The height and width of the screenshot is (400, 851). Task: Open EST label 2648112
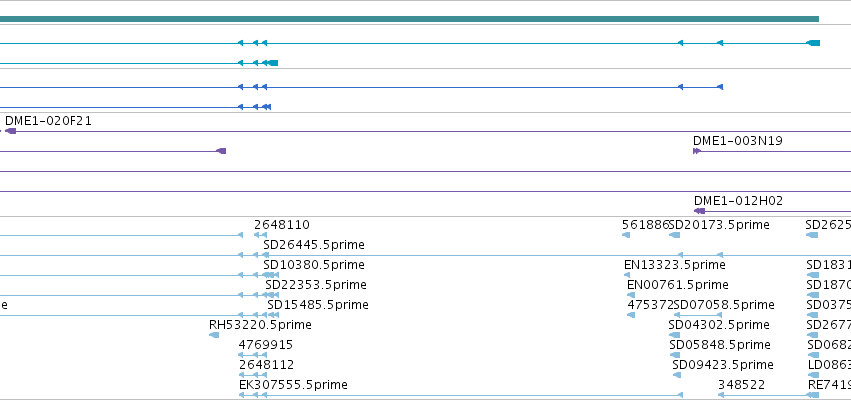(266, 365)
